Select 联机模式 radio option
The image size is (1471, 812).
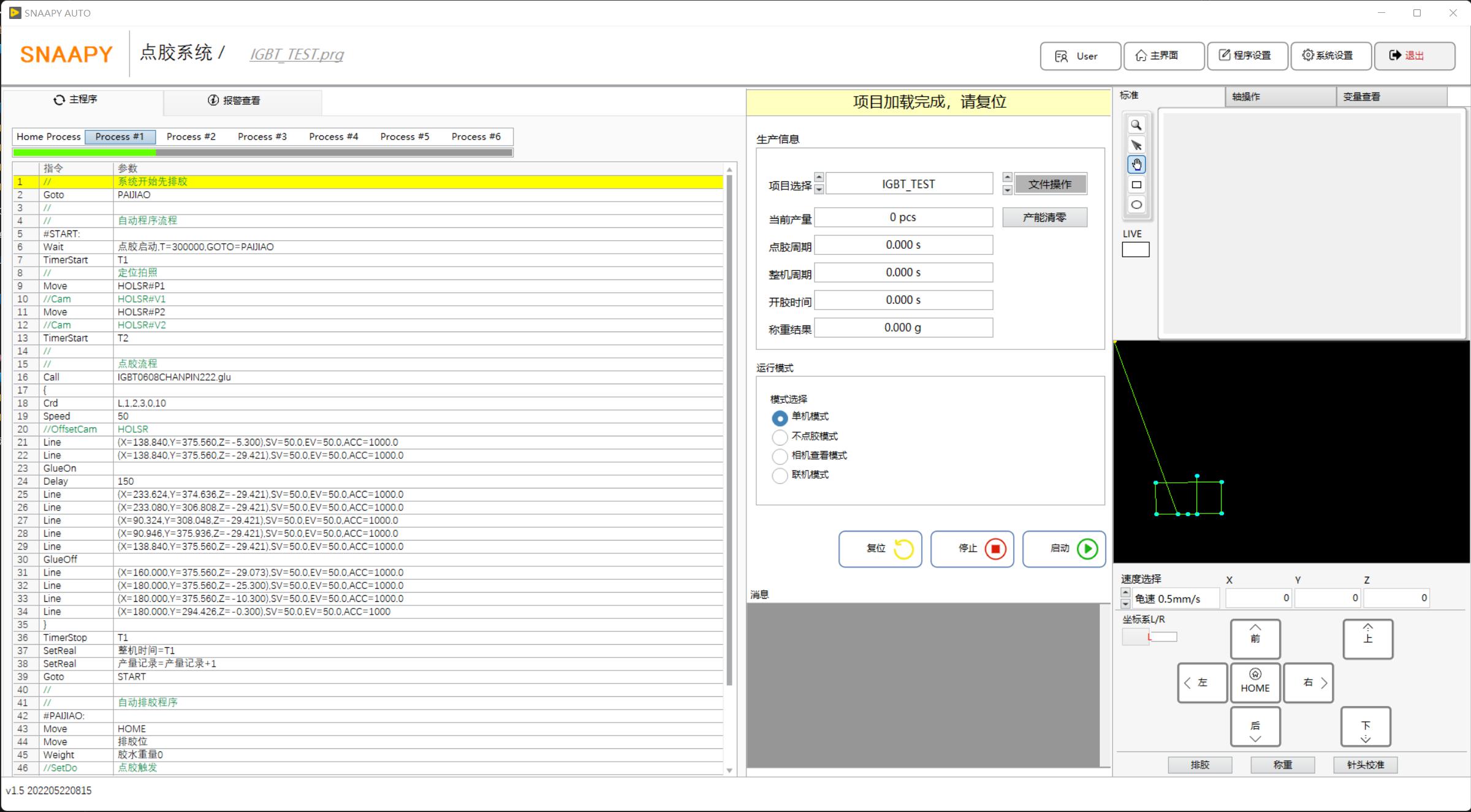point(780,475)
